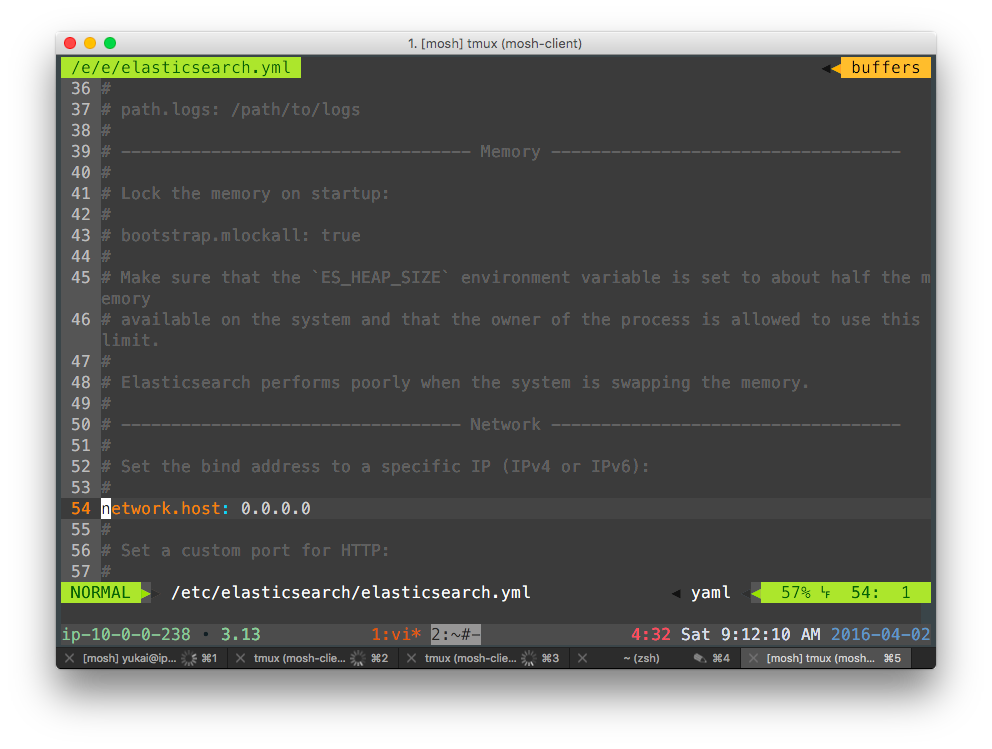The width and height of the screenshot is (992, 749).
Task: Click the '54: 1' line-column indicator
Action: pyautogui.click(x=880, y=593)
